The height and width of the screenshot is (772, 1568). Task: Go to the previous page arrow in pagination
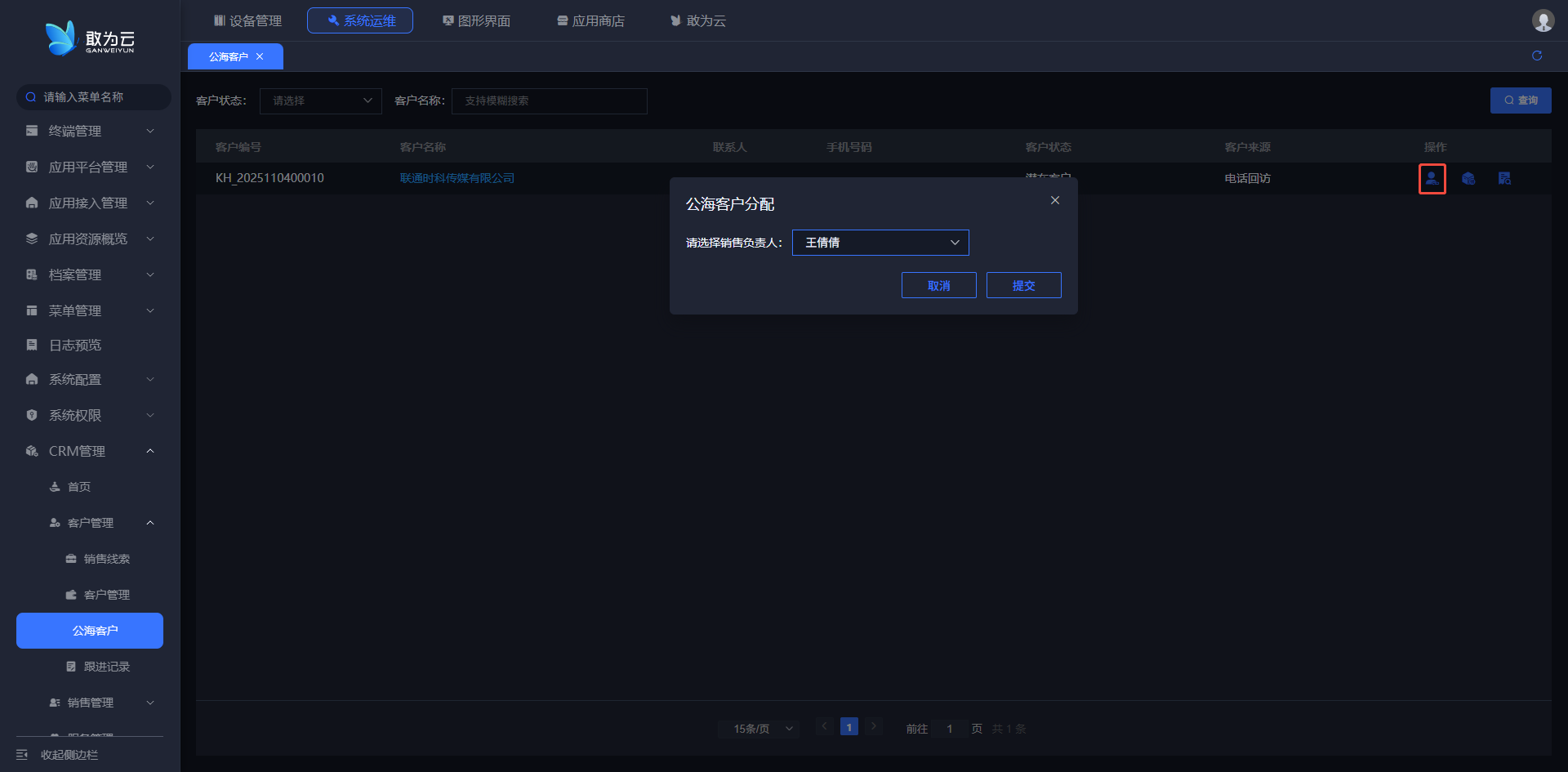825,726
